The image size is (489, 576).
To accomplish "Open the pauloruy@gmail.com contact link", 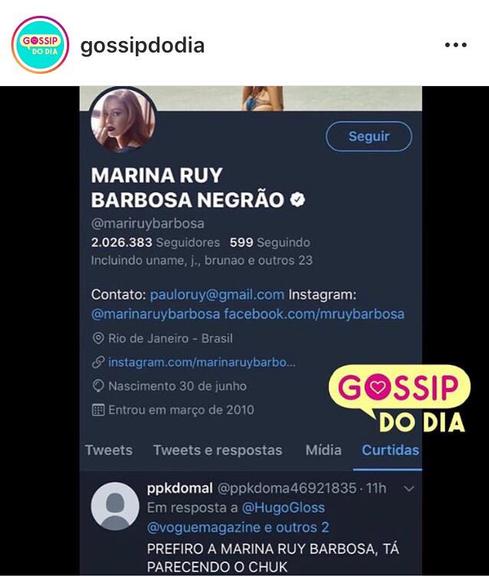I will click(x=217, y=295).
